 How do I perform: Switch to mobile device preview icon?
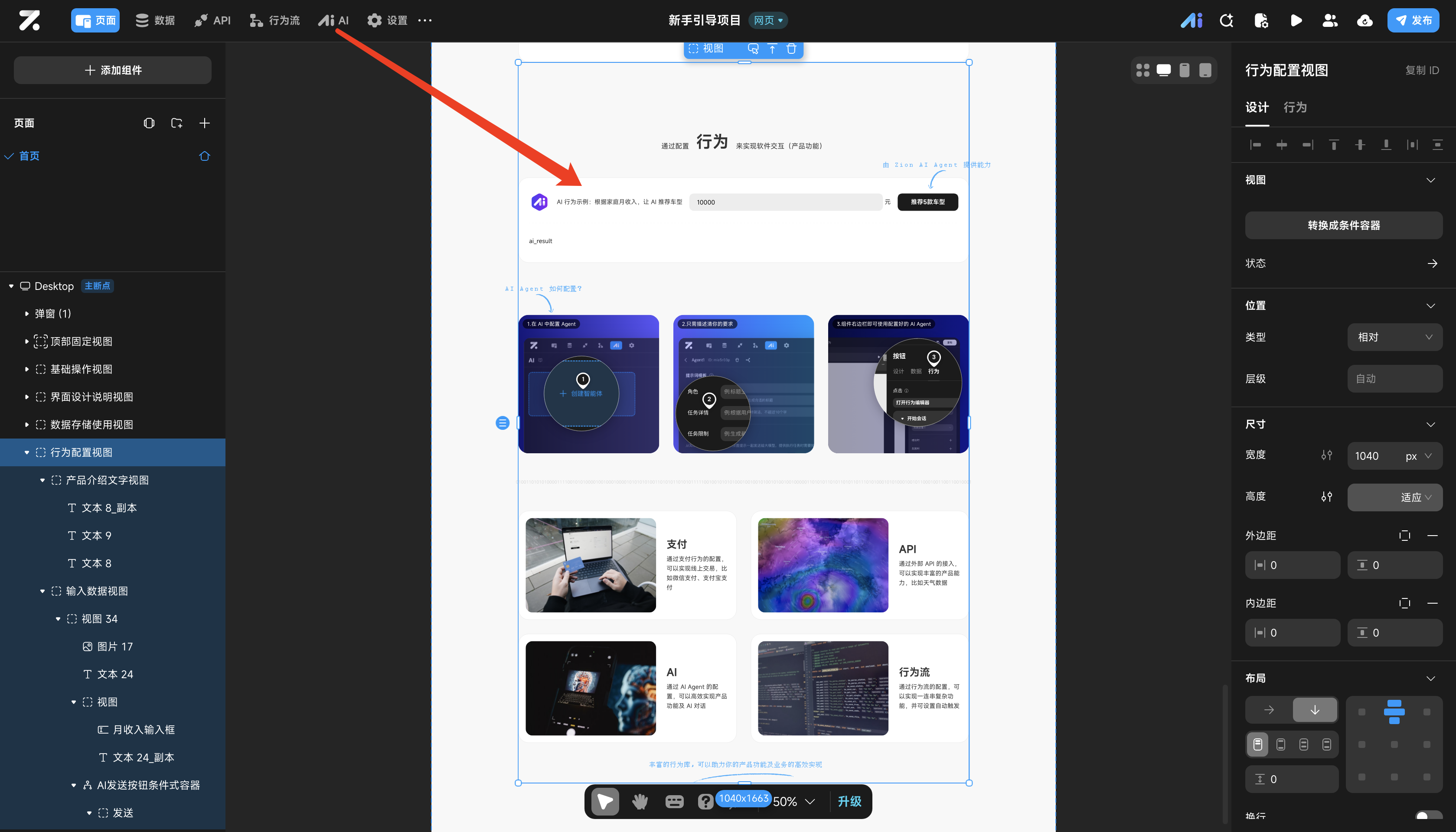click(1185, 70)
